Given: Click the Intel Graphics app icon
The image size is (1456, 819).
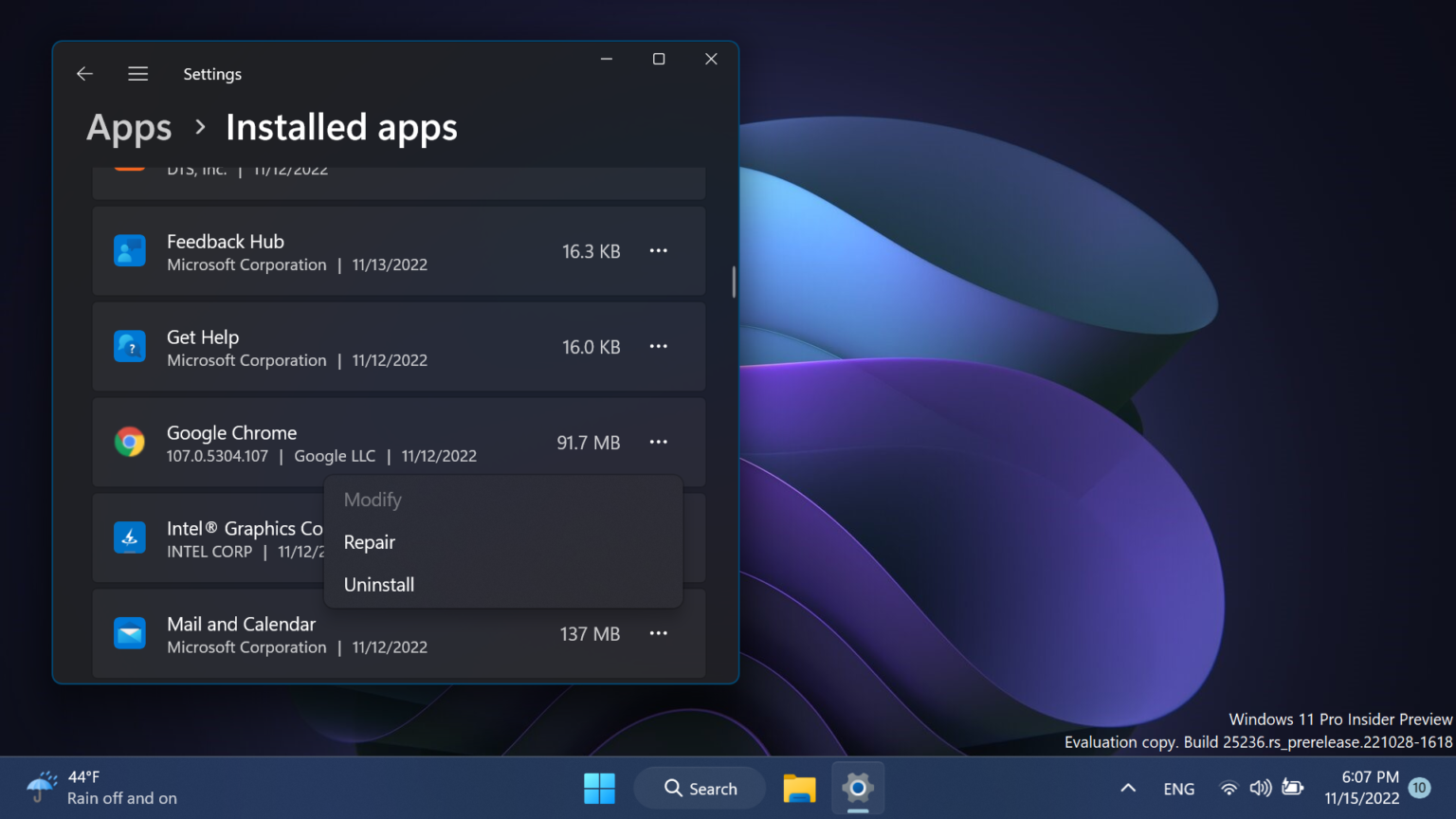Looking at the screenshot, I should click(x=129, y=538).
